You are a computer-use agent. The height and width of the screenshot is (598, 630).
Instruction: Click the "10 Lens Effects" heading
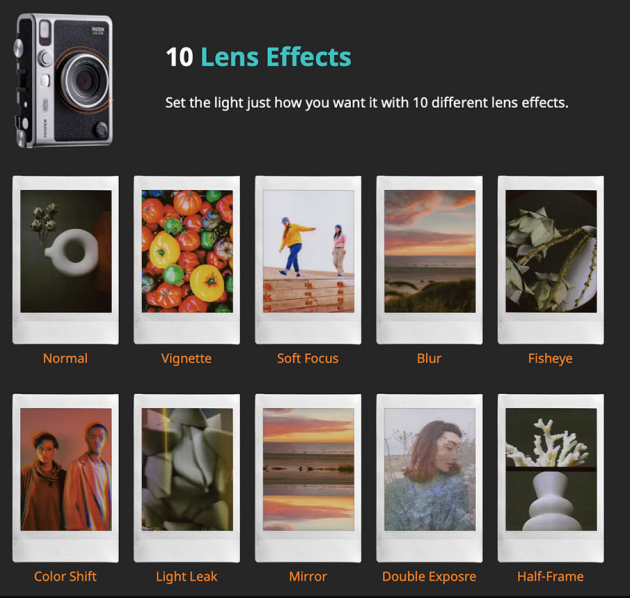click(258, 57)
